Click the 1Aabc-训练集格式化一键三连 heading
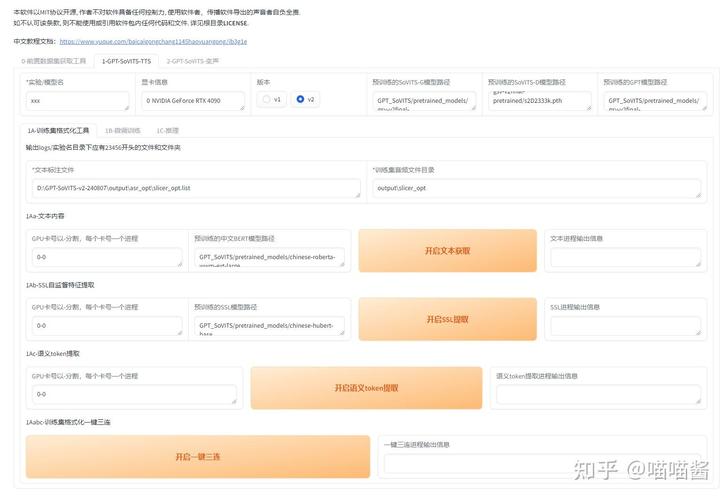This screenshot has height=500, width=728. click(68, 422)
